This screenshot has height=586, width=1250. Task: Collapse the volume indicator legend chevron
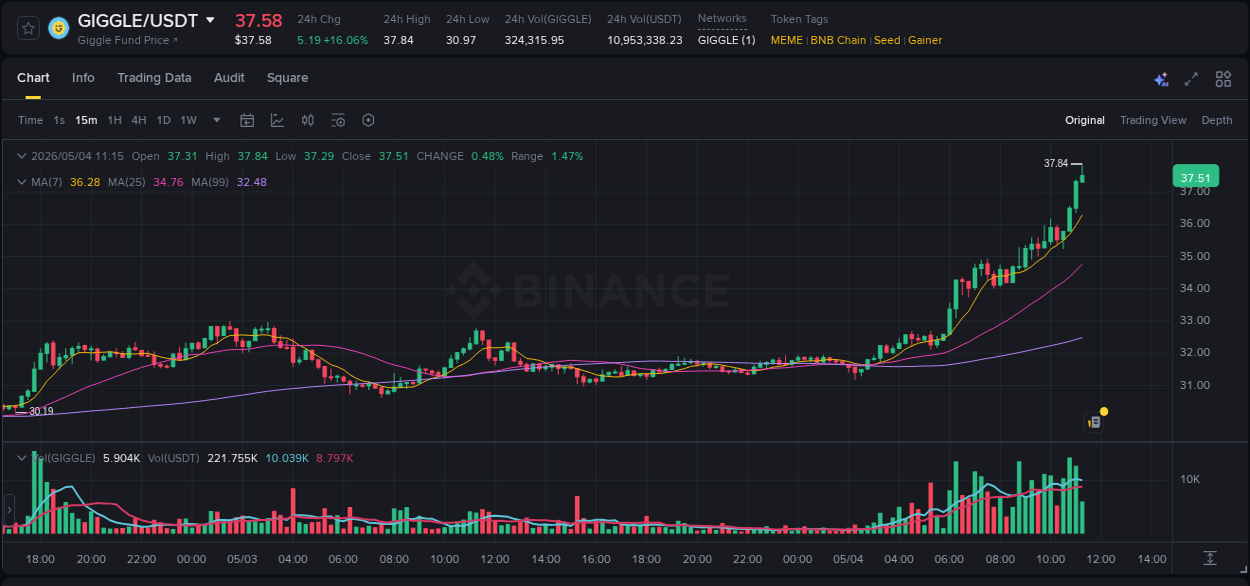pyautogui.click(x=22, y=458)
